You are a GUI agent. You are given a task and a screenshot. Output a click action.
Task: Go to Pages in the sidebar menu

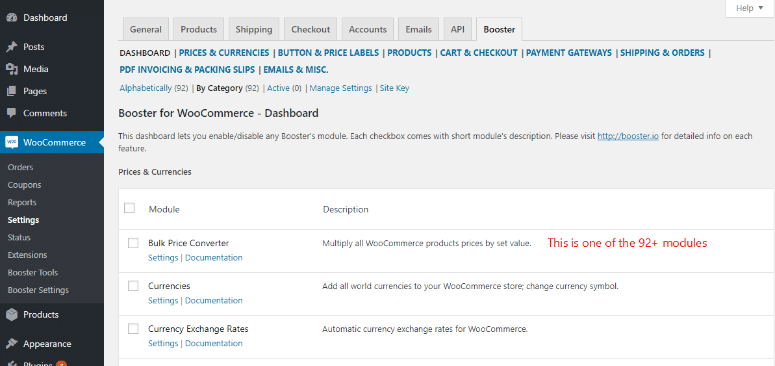(35, 91)
